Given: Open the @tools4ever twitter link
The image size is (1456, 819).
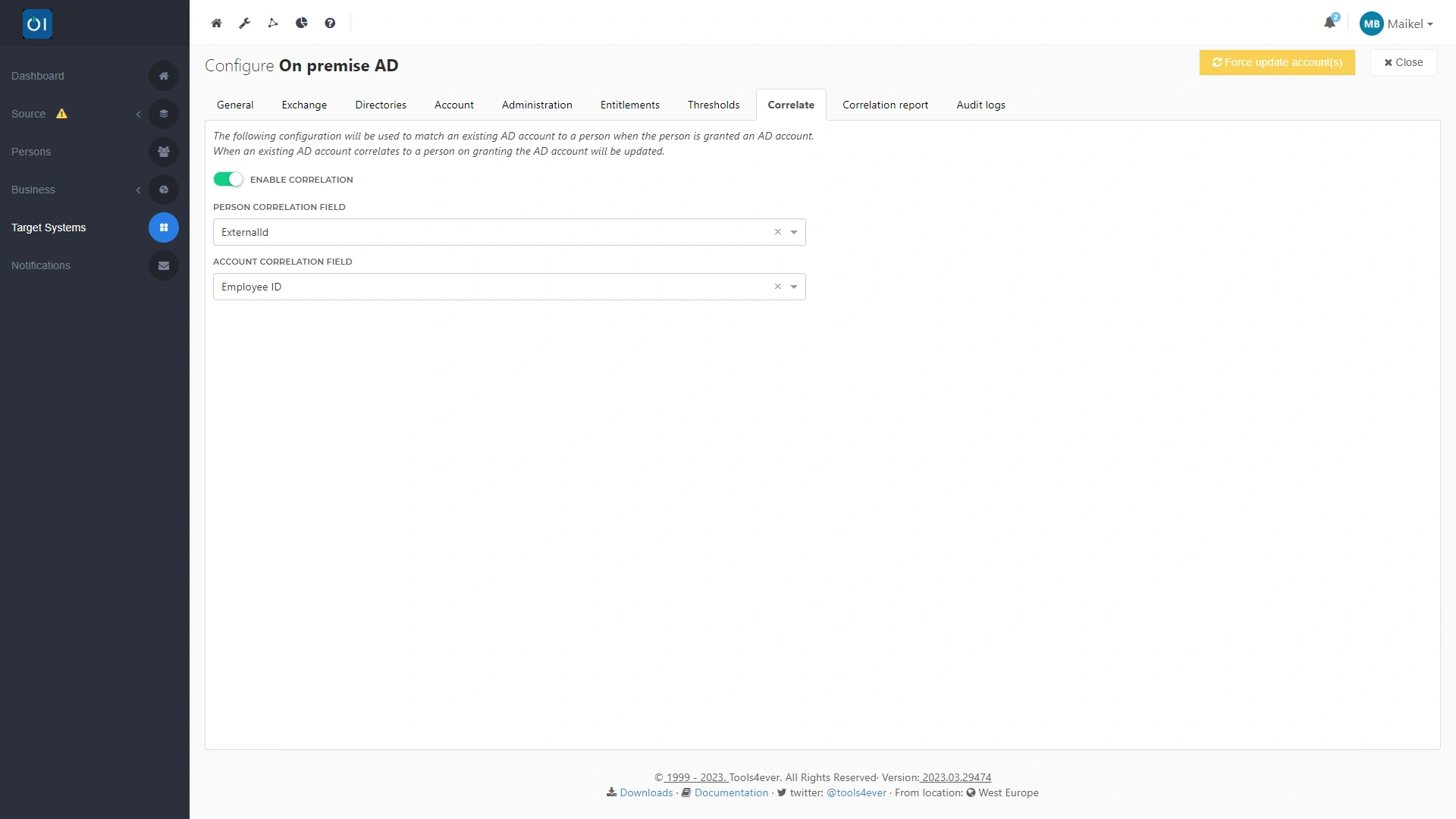Looking at the screenshot, I should point(856,792).
